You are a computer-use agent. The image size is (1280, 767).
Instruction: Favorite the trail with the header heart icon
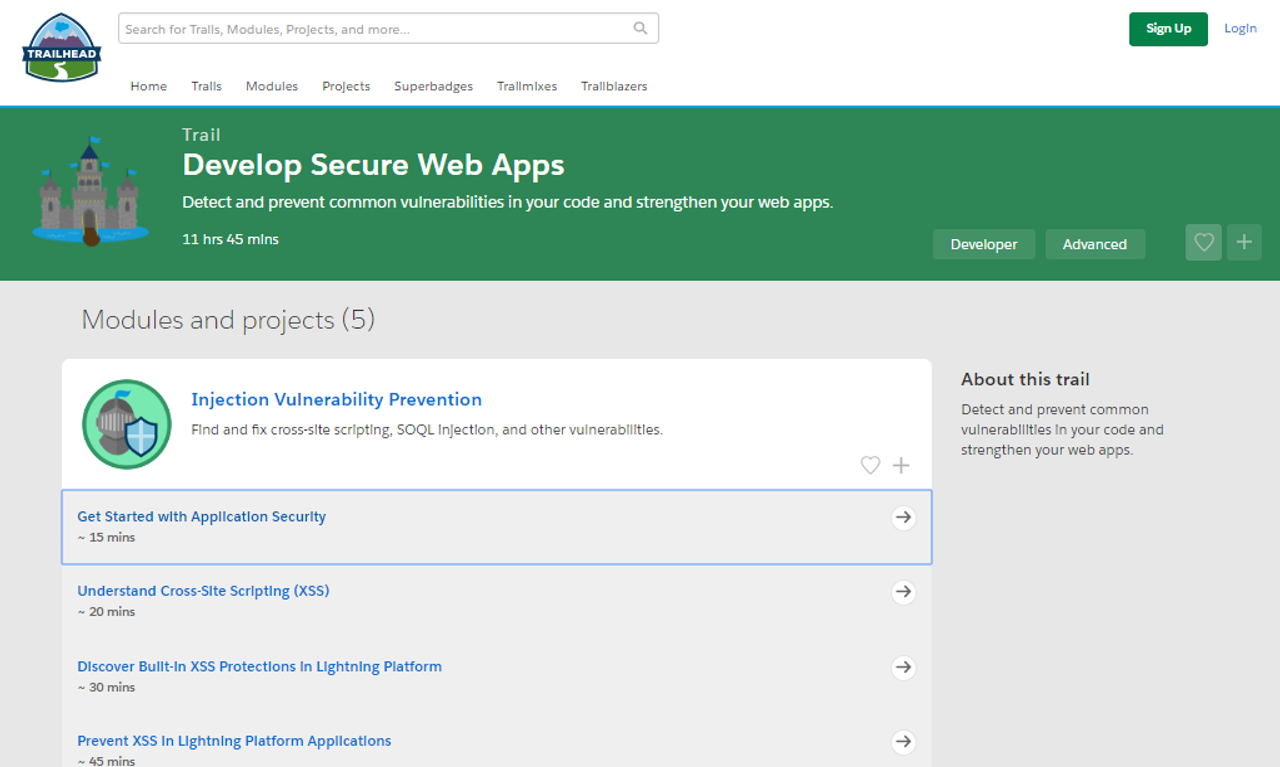[1203, 243]
